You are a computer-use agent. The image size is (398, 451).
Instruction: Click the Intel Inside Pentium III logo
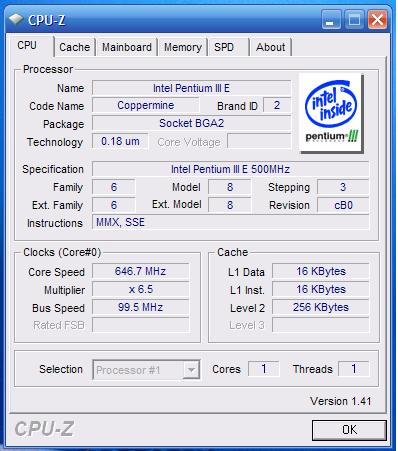[x=331, y=113]
